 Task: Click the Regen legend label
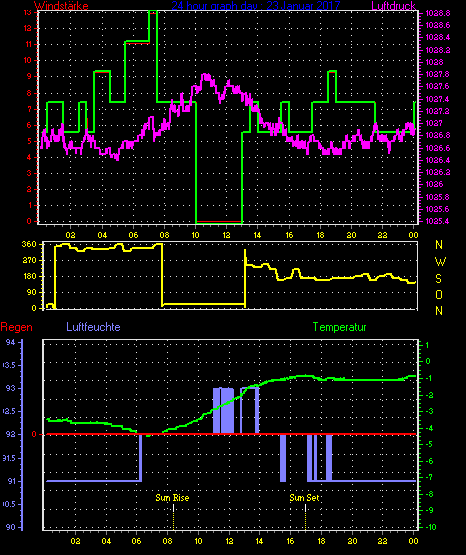tap(16, 327)
